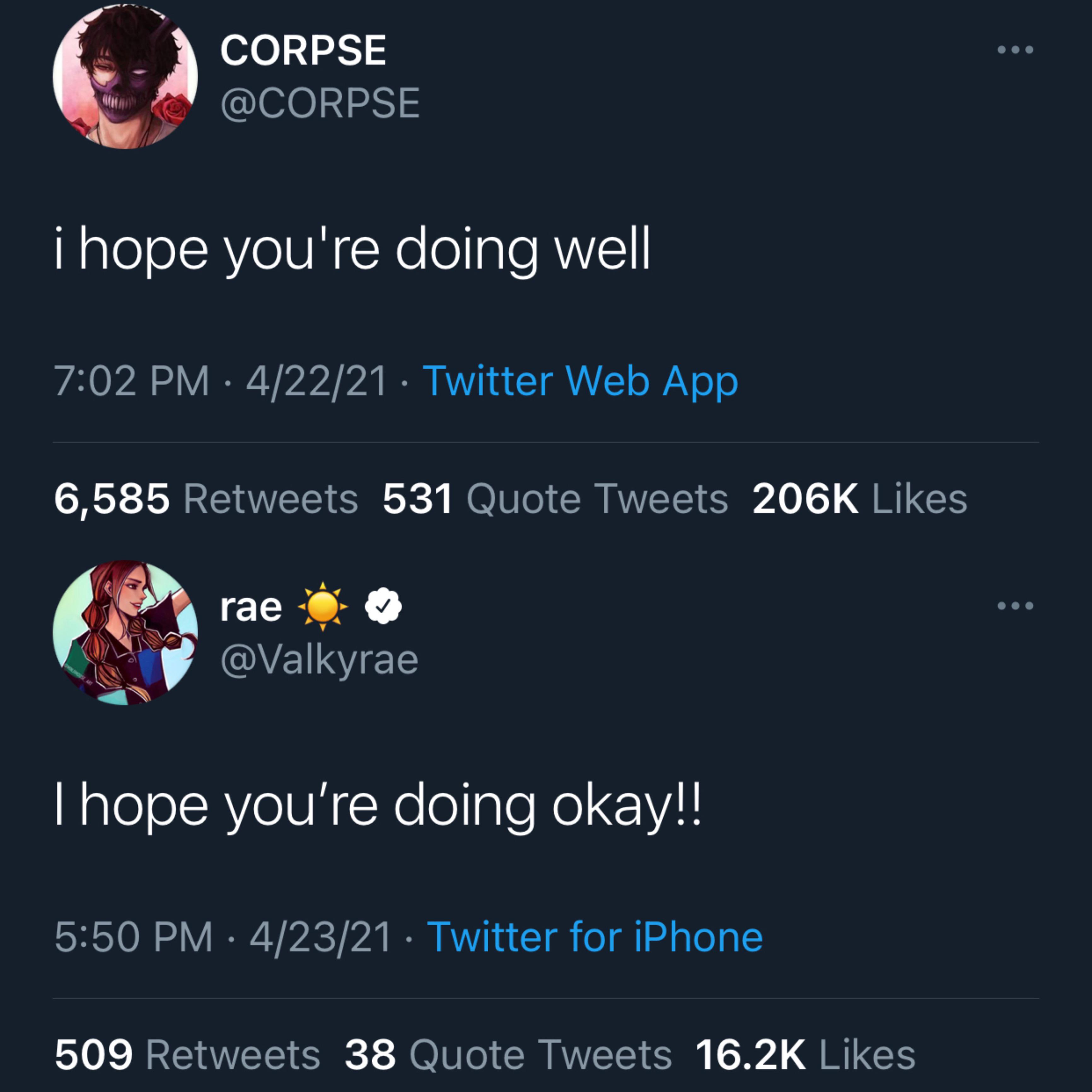
Task: Open more options on rae's tweet
Action: point(1015,606)
